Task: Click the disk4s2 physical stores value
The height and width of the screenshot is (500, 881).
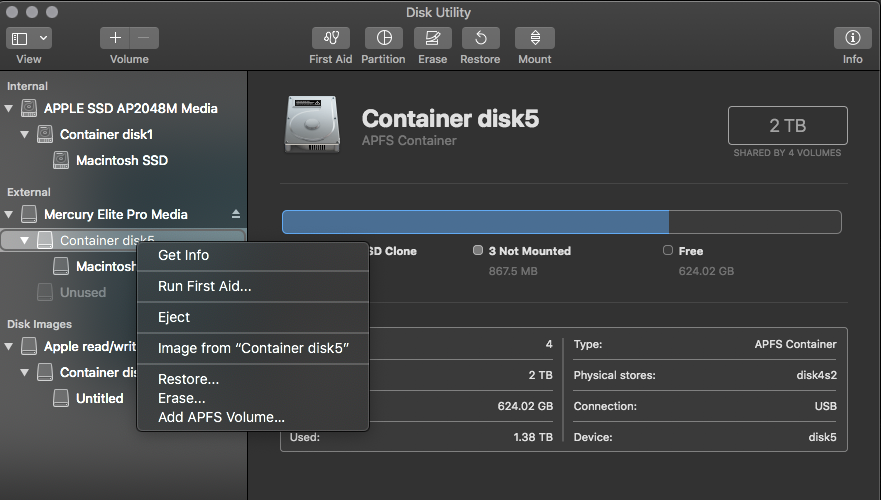Action: pyautogui.click(x=816, y=375)
